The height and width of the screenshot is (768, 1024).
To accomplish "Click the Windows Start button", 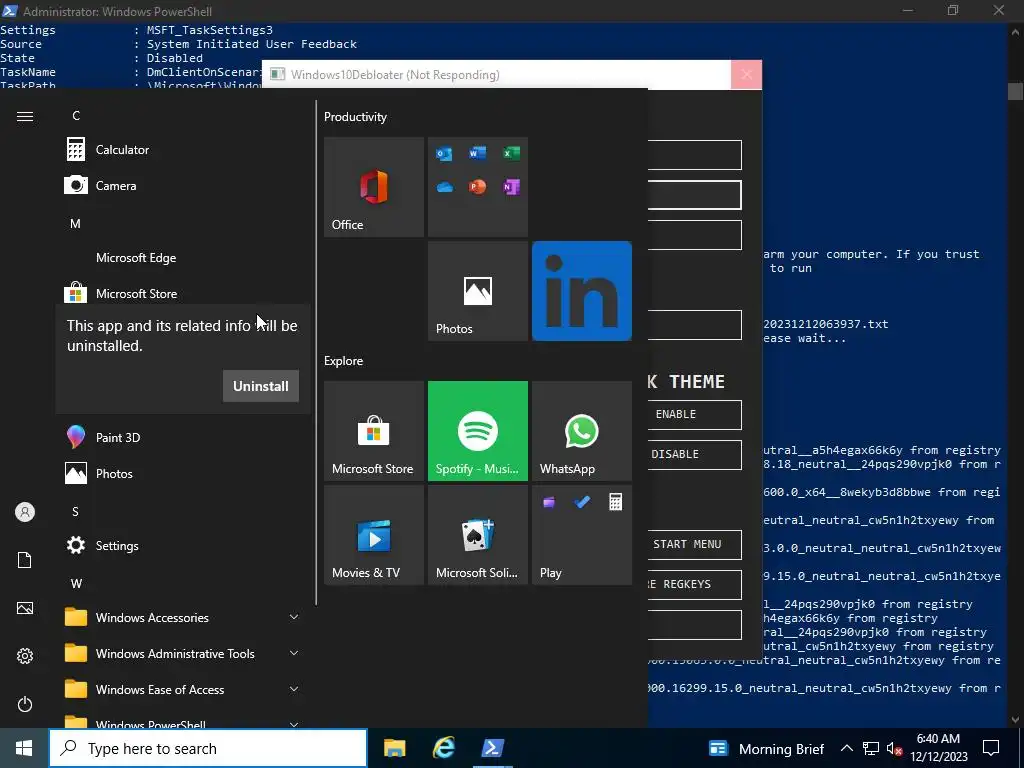I will coord(24,748).
